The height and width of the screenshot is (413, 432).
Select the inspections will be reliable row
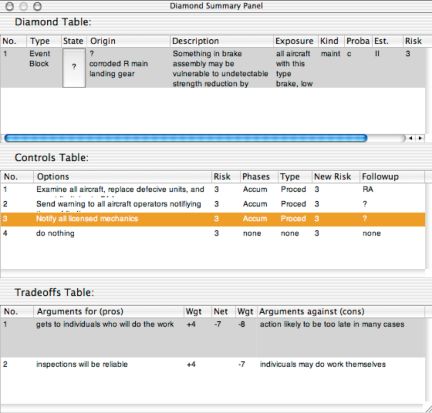tap(213, 365)
